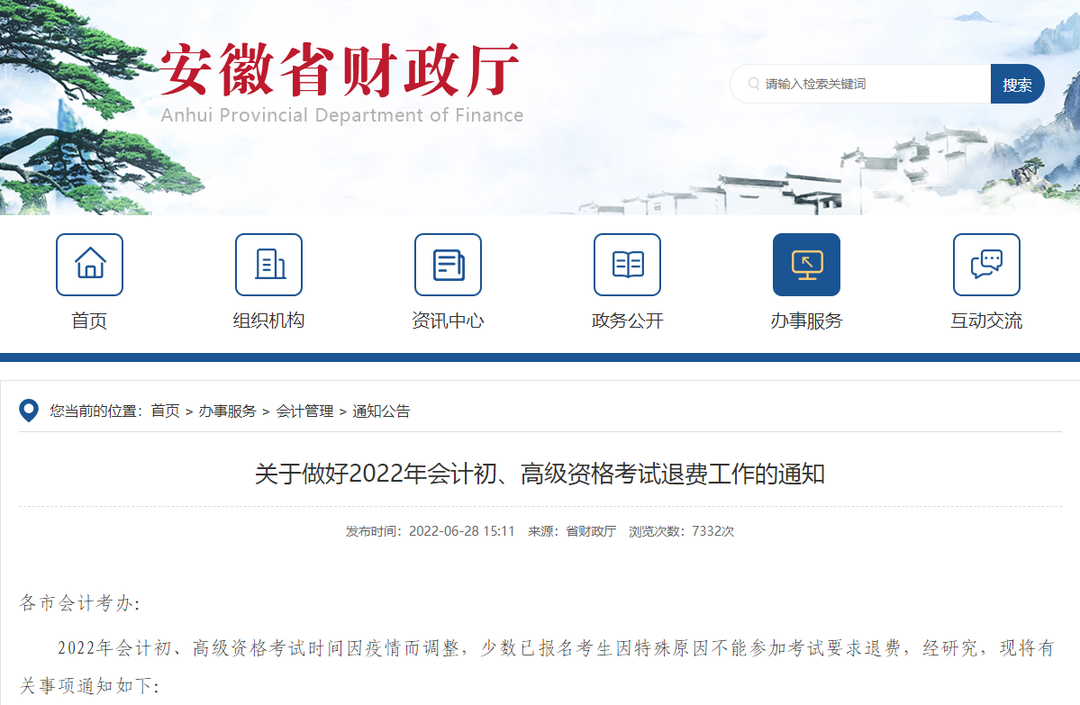The height and width of the screenshot is (705, 1080).
Task: Click the 首页 home icon
Action: [x=90, y=264]
